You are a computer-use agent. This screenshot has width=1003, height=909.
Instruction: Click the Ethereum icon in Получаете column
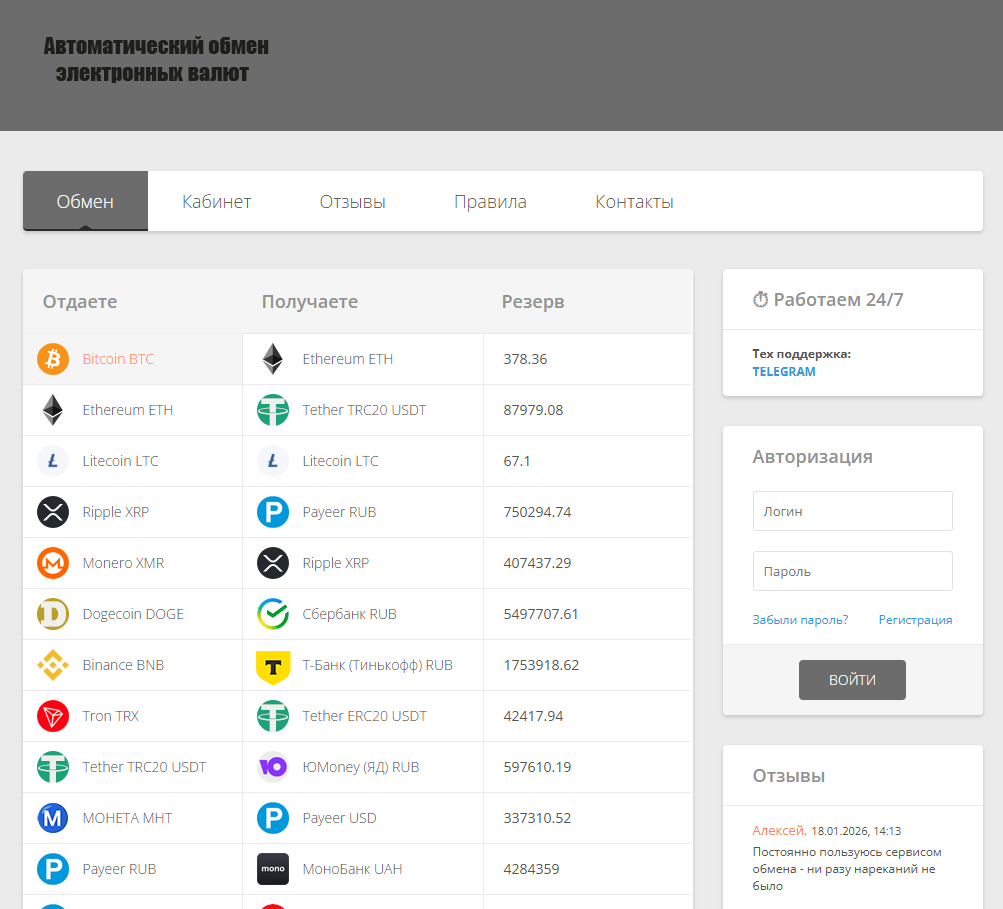click(x=273, y=359)
